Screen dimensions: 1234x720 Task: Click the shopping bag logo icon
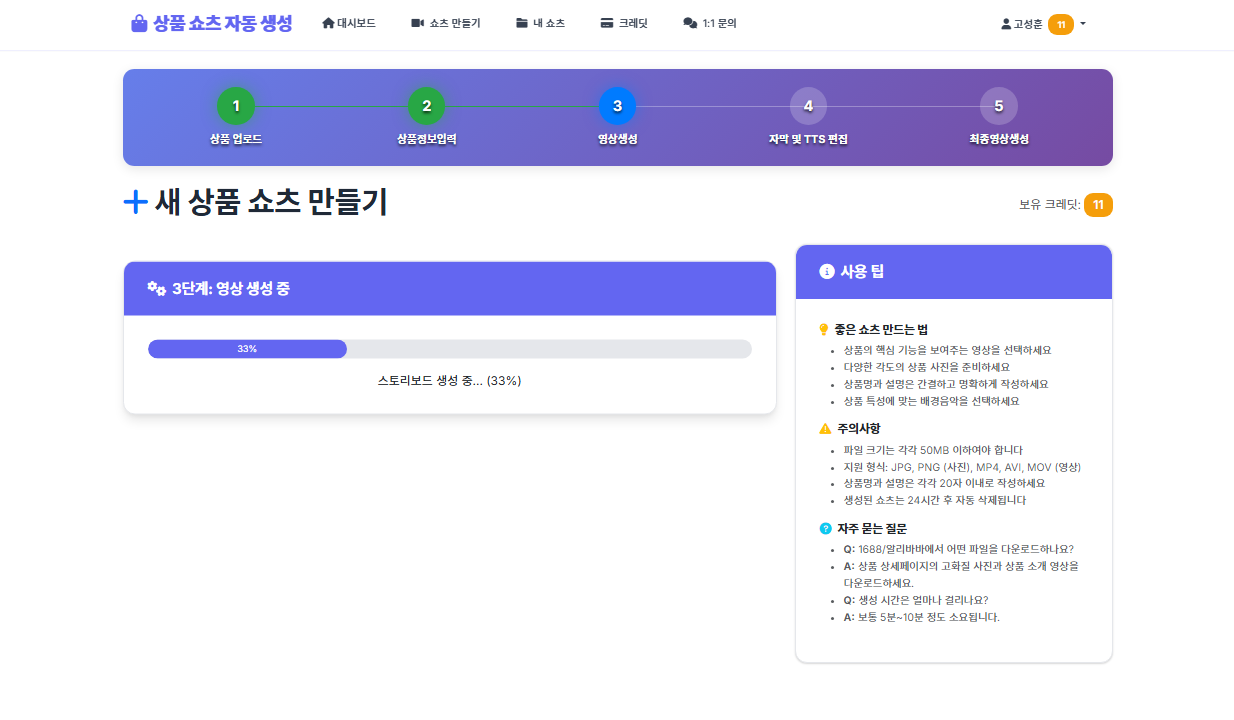point(139,23)
